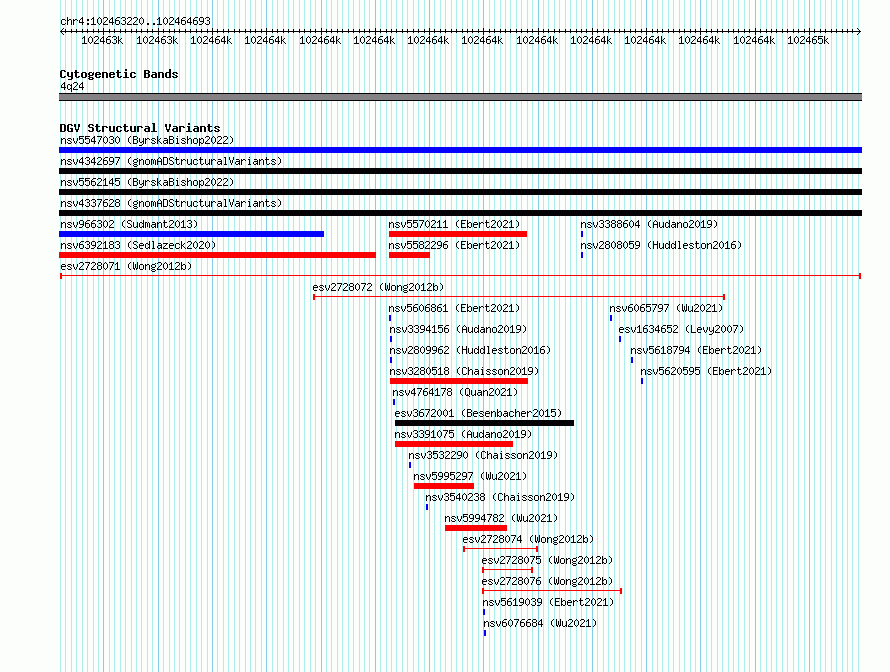Click the nsv5547030 (ByrskaBishop2022) variant label
The height and width of the screenshot is (672, 890).
tap(147, 140)
